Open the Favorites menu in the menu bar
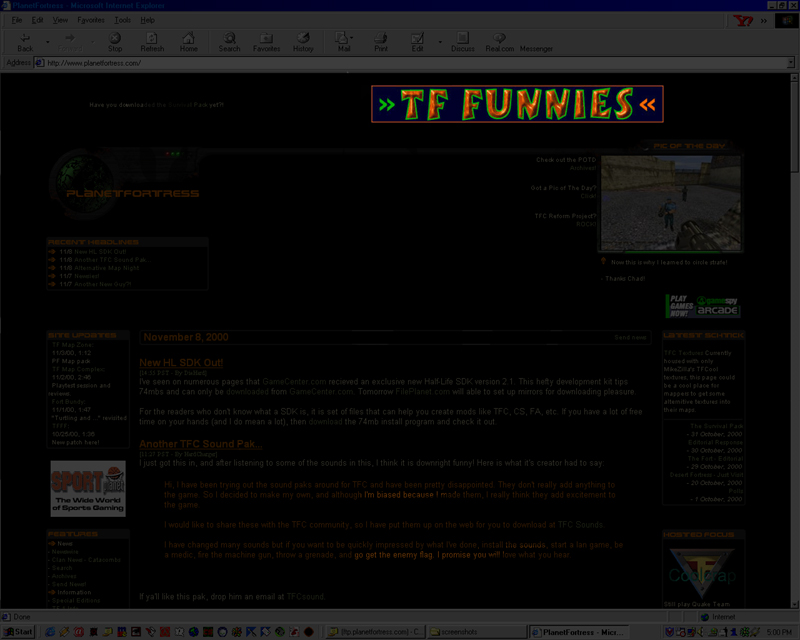Image resolution: width=800 pixels, height=640 pixels. click(91, 20)
